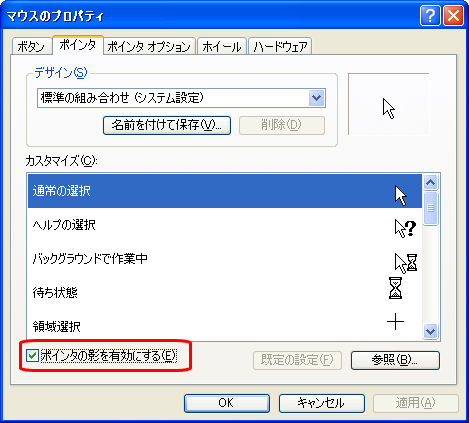Go to the ホイール tab
The image size is (469, 423).
(x=222, y=47)
